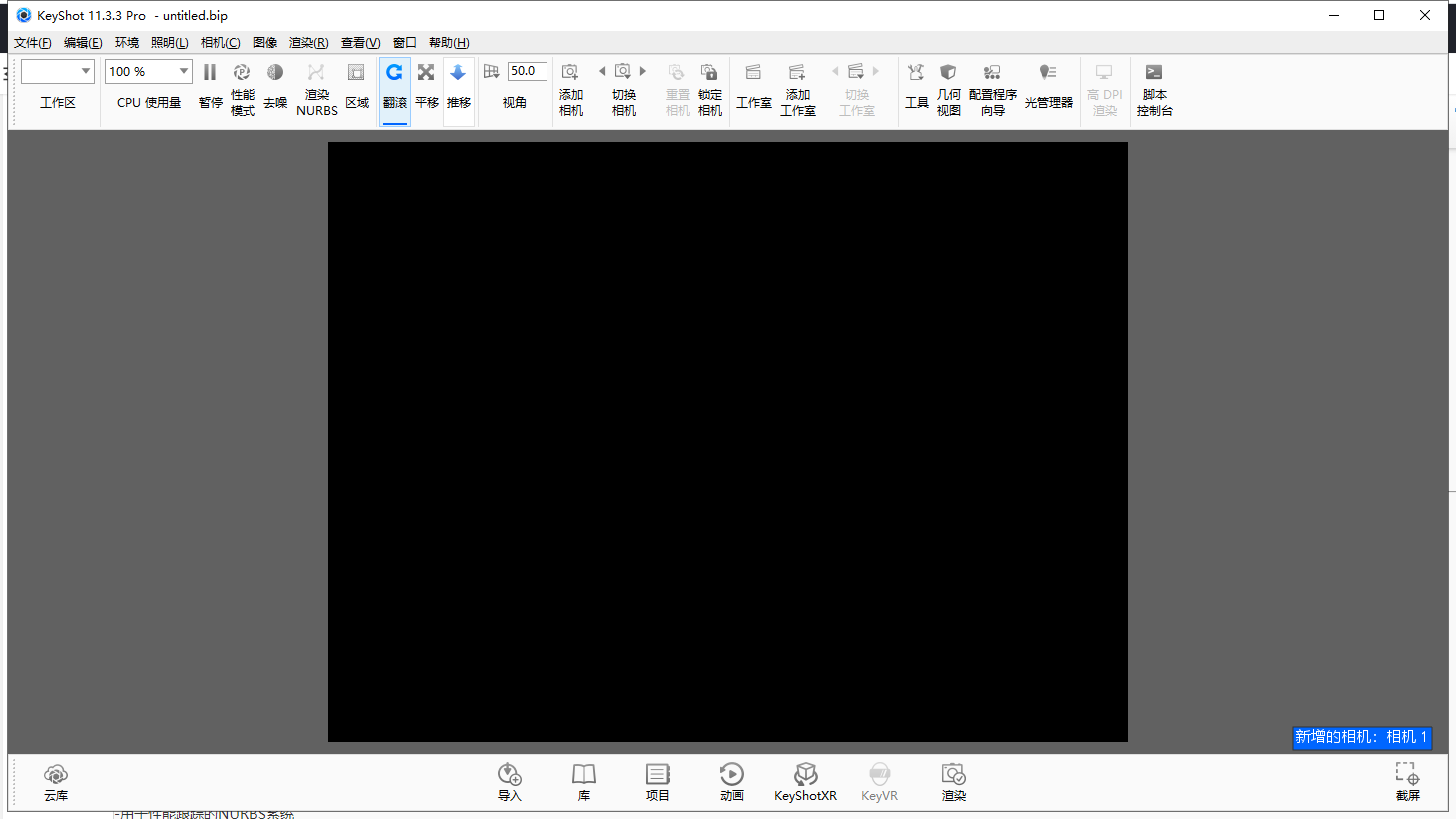Select the 翻滚 tumble camera tool

point(395,90)
